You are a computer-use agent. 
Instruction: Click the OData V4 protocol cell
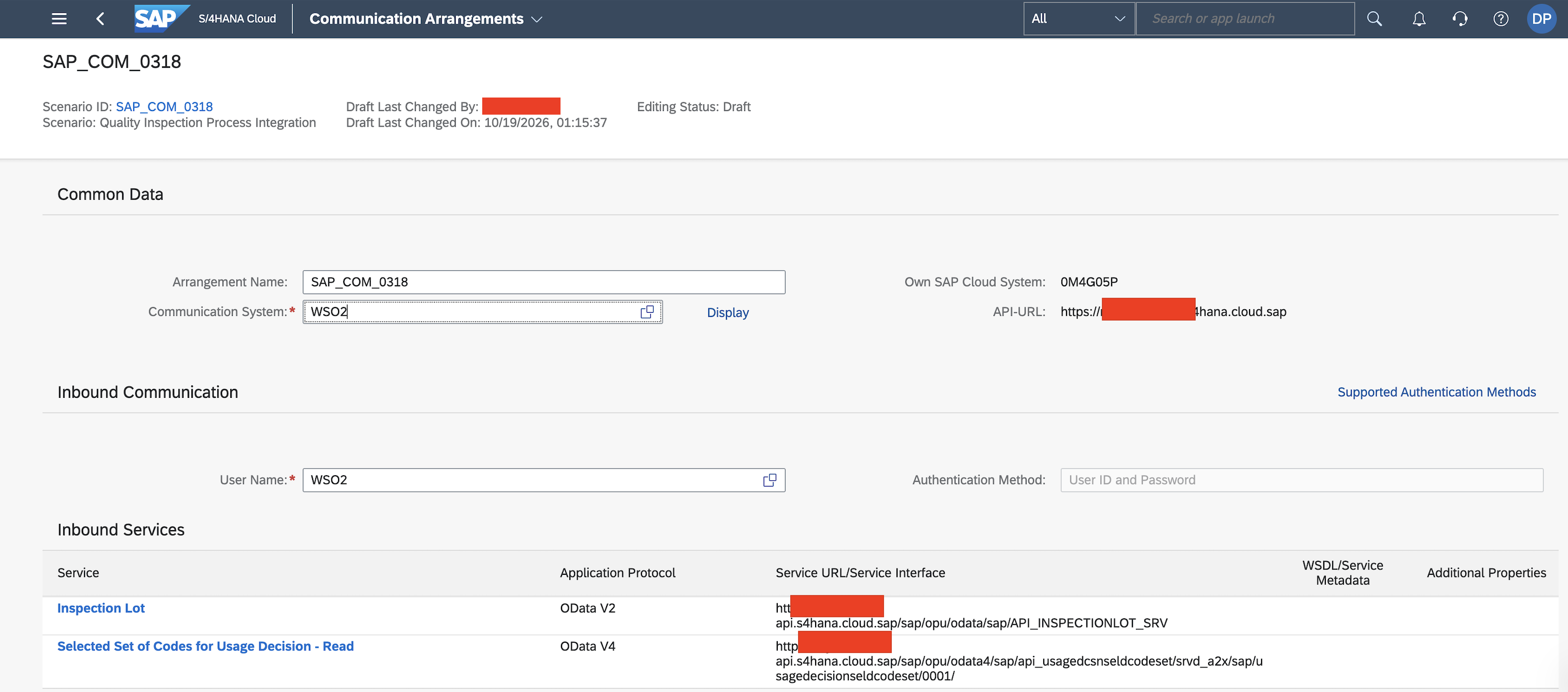pyautogui.click(x=587, y=646)
